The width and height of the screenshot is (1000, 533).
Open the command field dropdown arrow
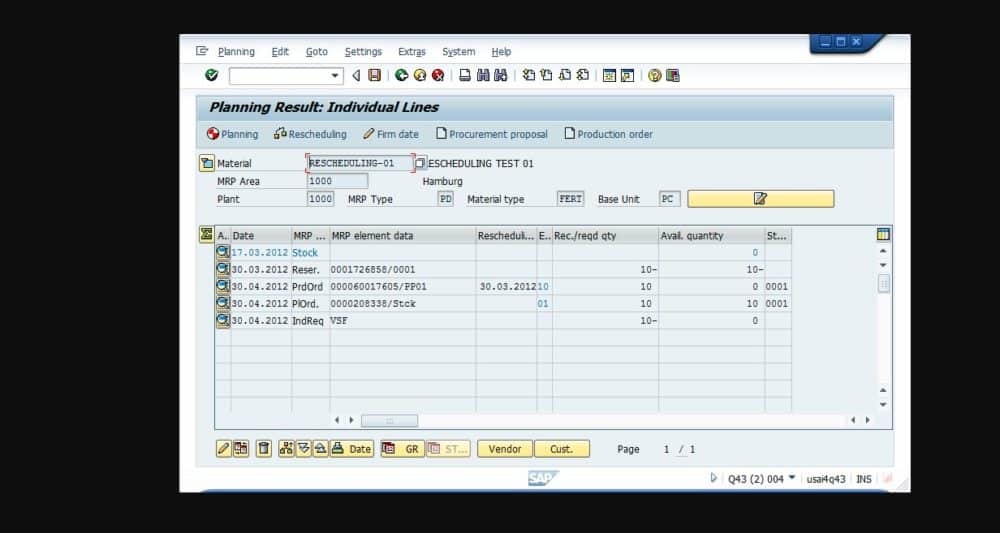pyautogui.click(x=336, y=76)
